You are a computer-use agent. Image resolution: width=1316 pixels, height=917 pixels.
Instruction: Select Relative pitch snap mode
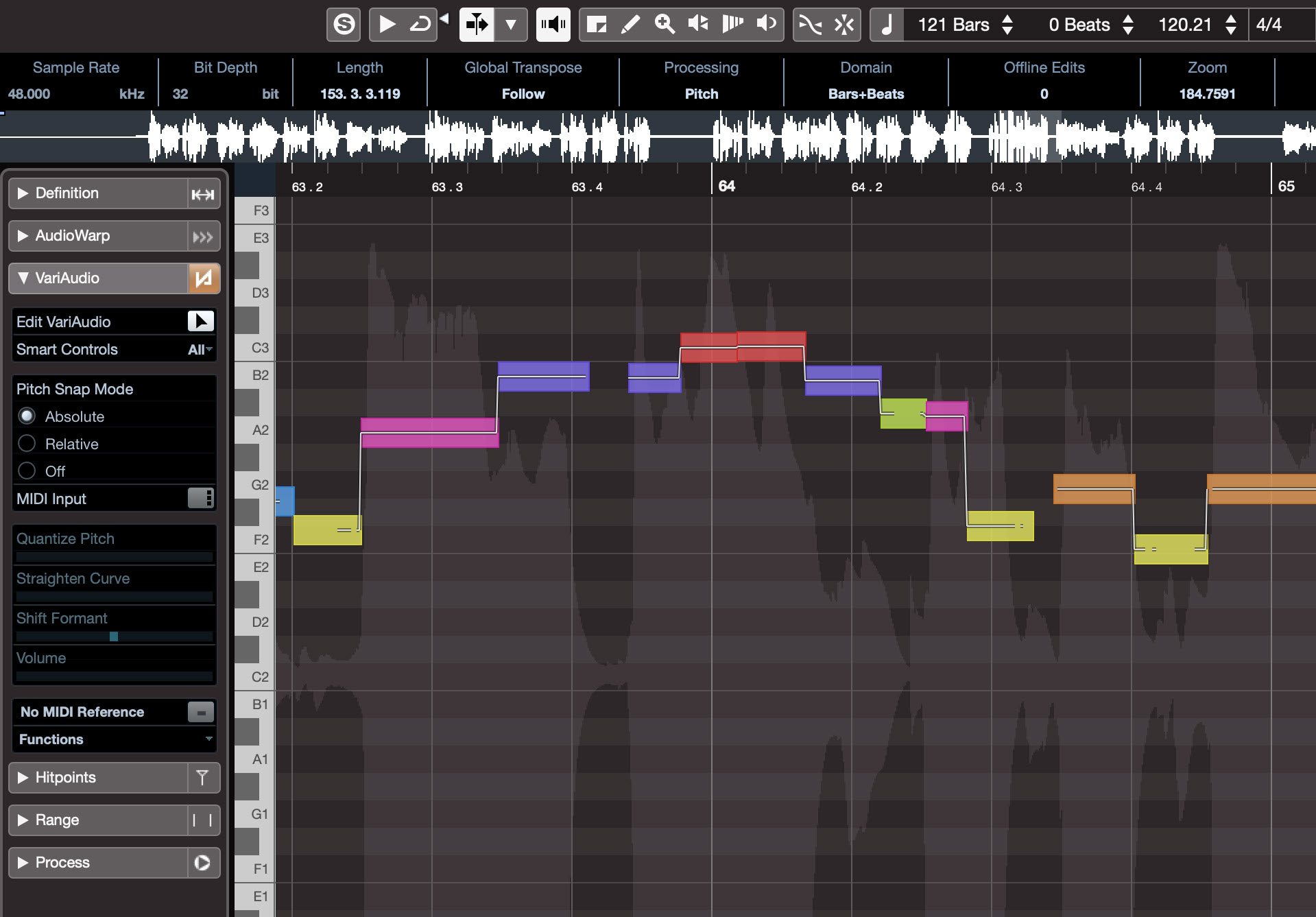click(x=27, y=444)
